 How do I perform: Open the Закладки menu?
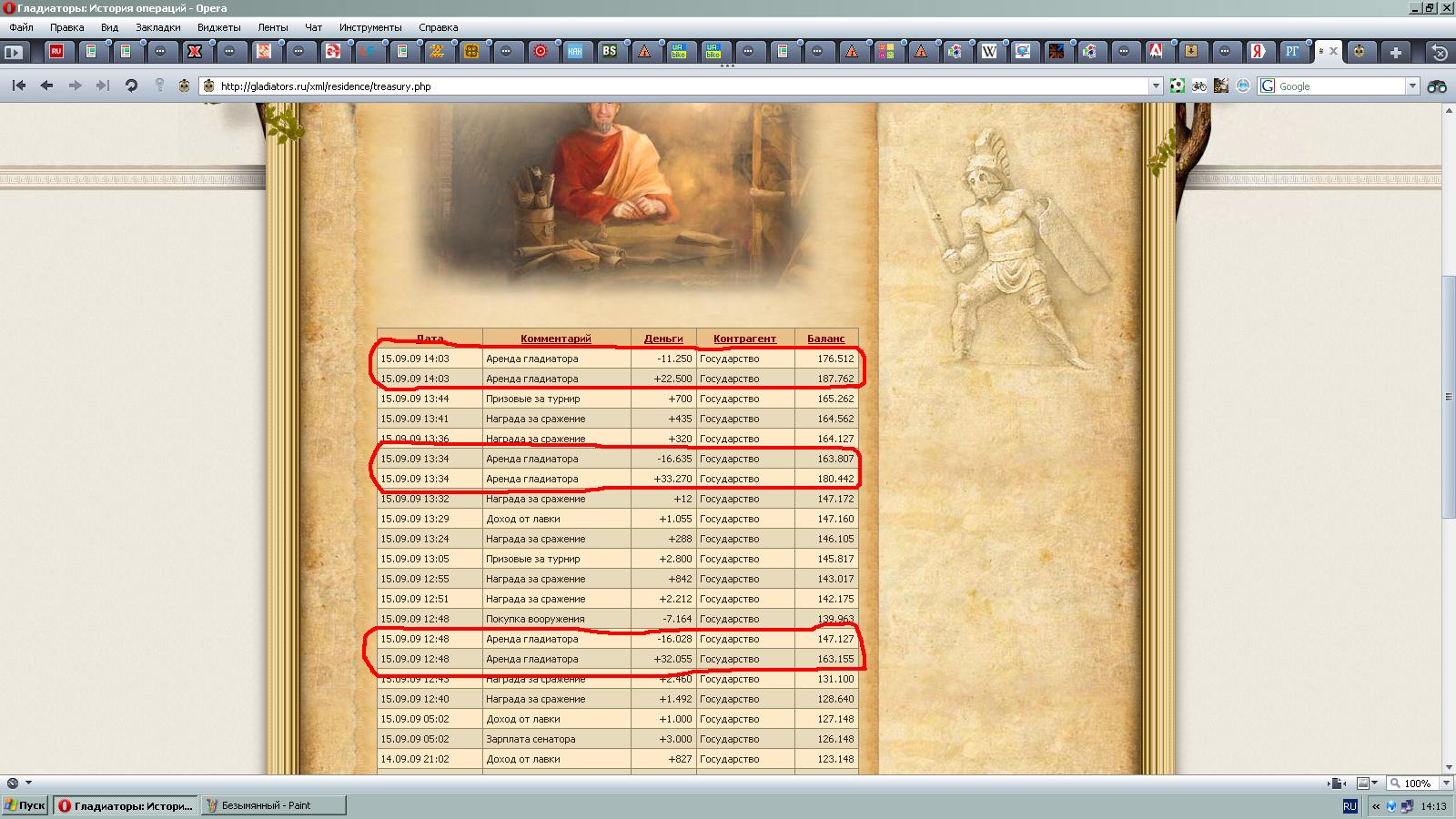[157, 27]
